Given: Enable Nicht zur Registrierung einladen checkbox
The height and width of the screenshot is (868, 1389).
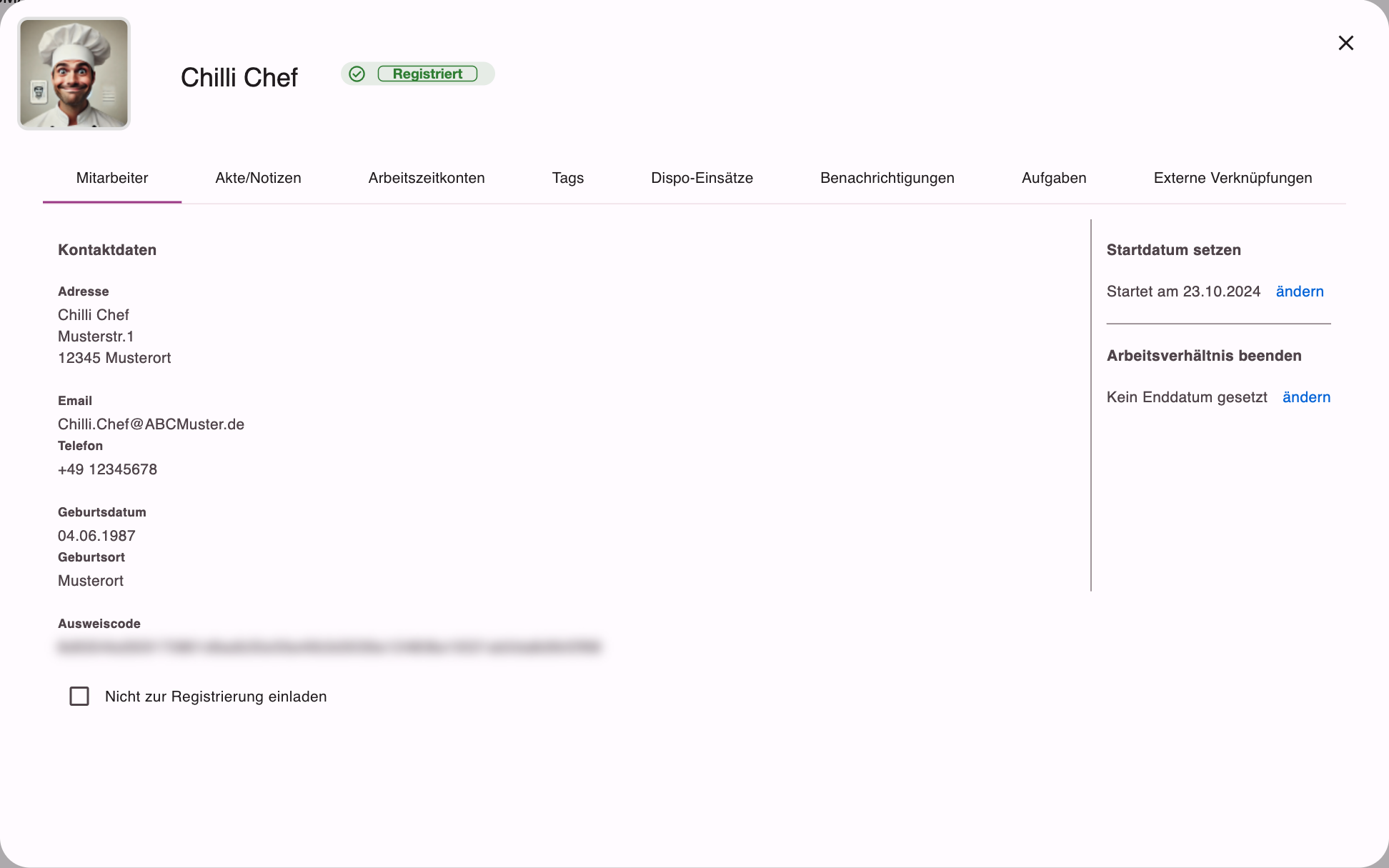Looking at the screenshot, I should (79, 696).
